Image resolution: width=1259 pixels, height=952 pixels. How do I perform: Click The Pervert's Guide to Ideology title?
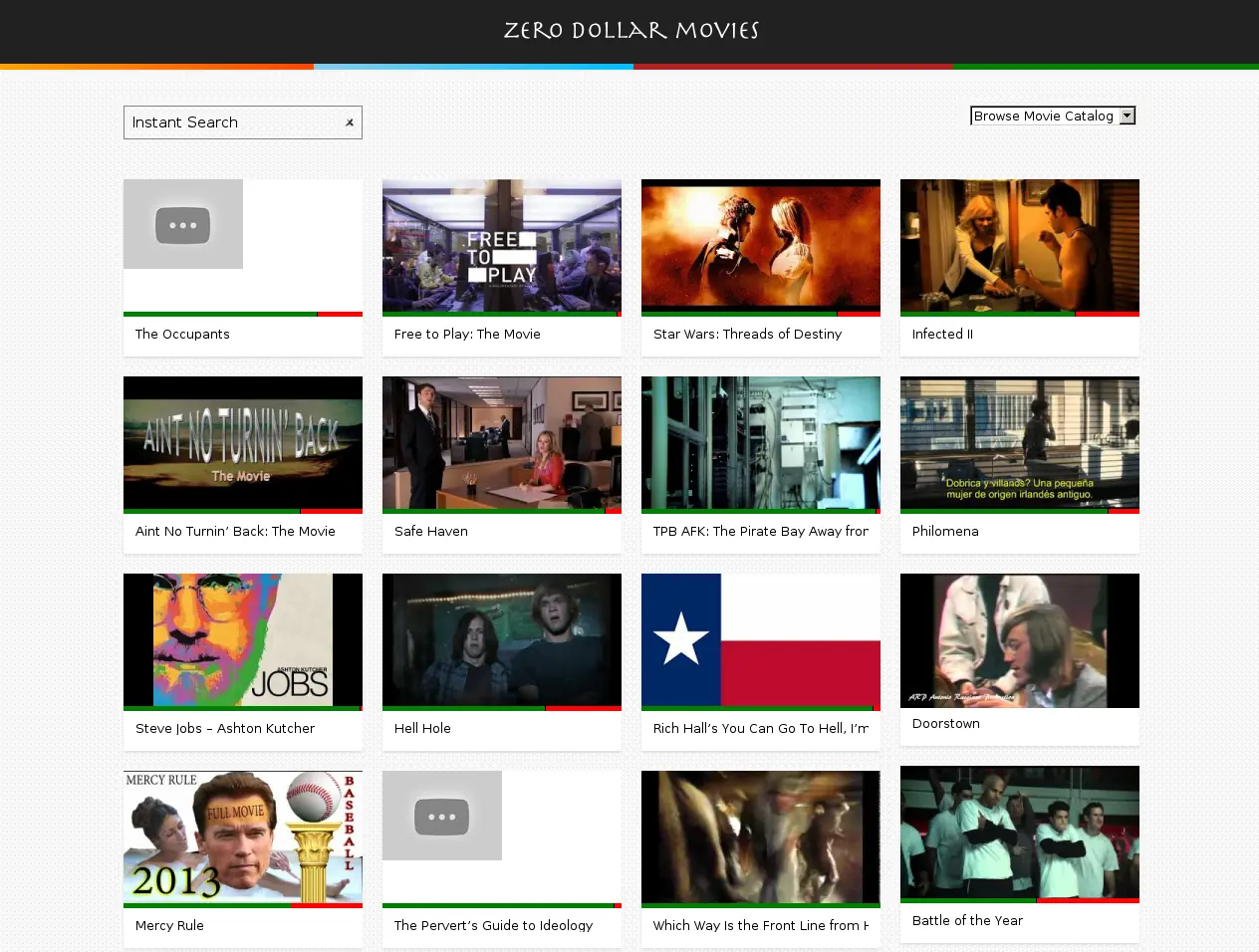(493, 926)
